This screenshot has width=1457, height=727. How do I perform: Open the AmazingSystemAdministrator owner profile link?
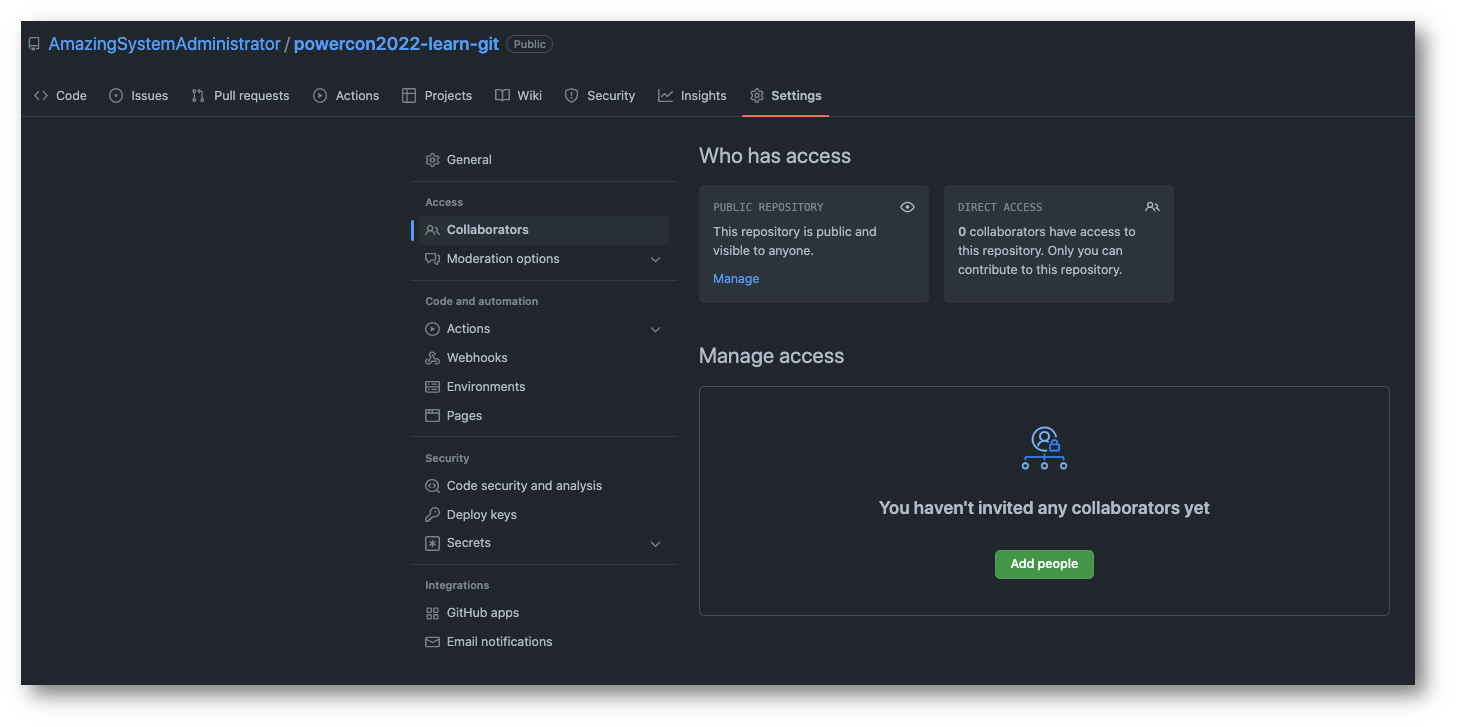[x=164, y=44]
